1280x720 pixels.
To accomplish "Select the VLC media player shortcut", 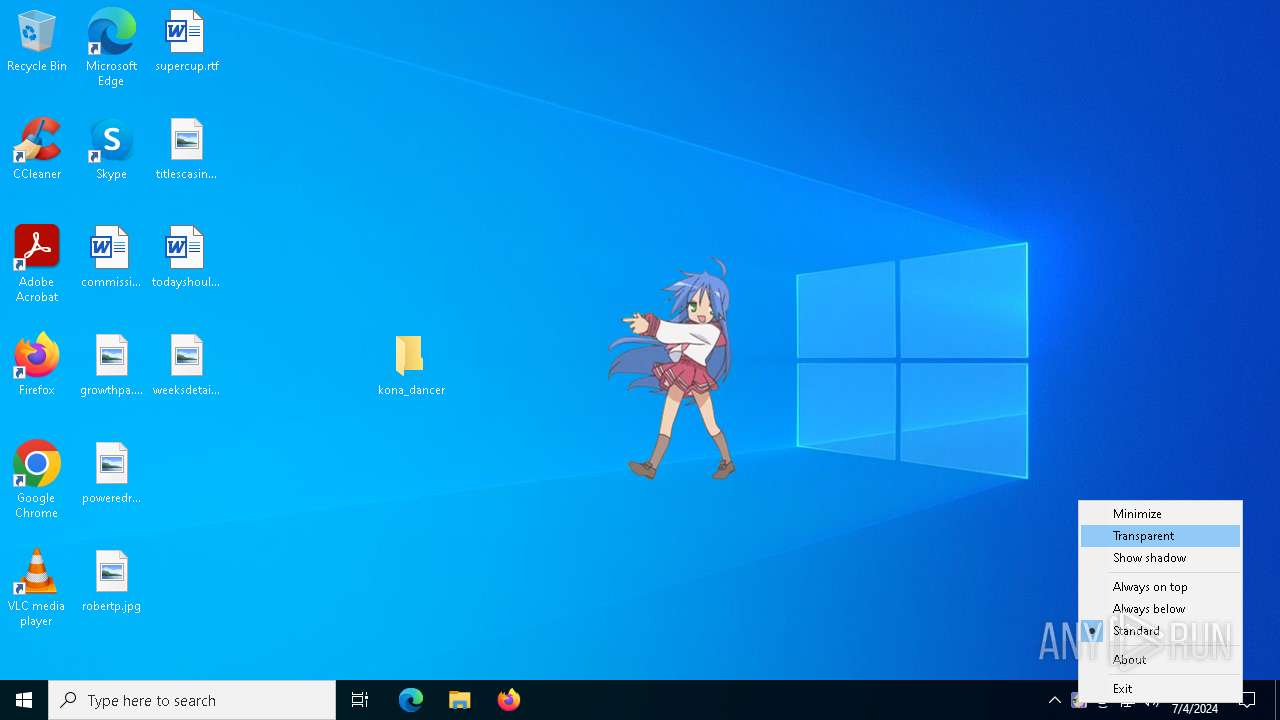I will point(37,588).
